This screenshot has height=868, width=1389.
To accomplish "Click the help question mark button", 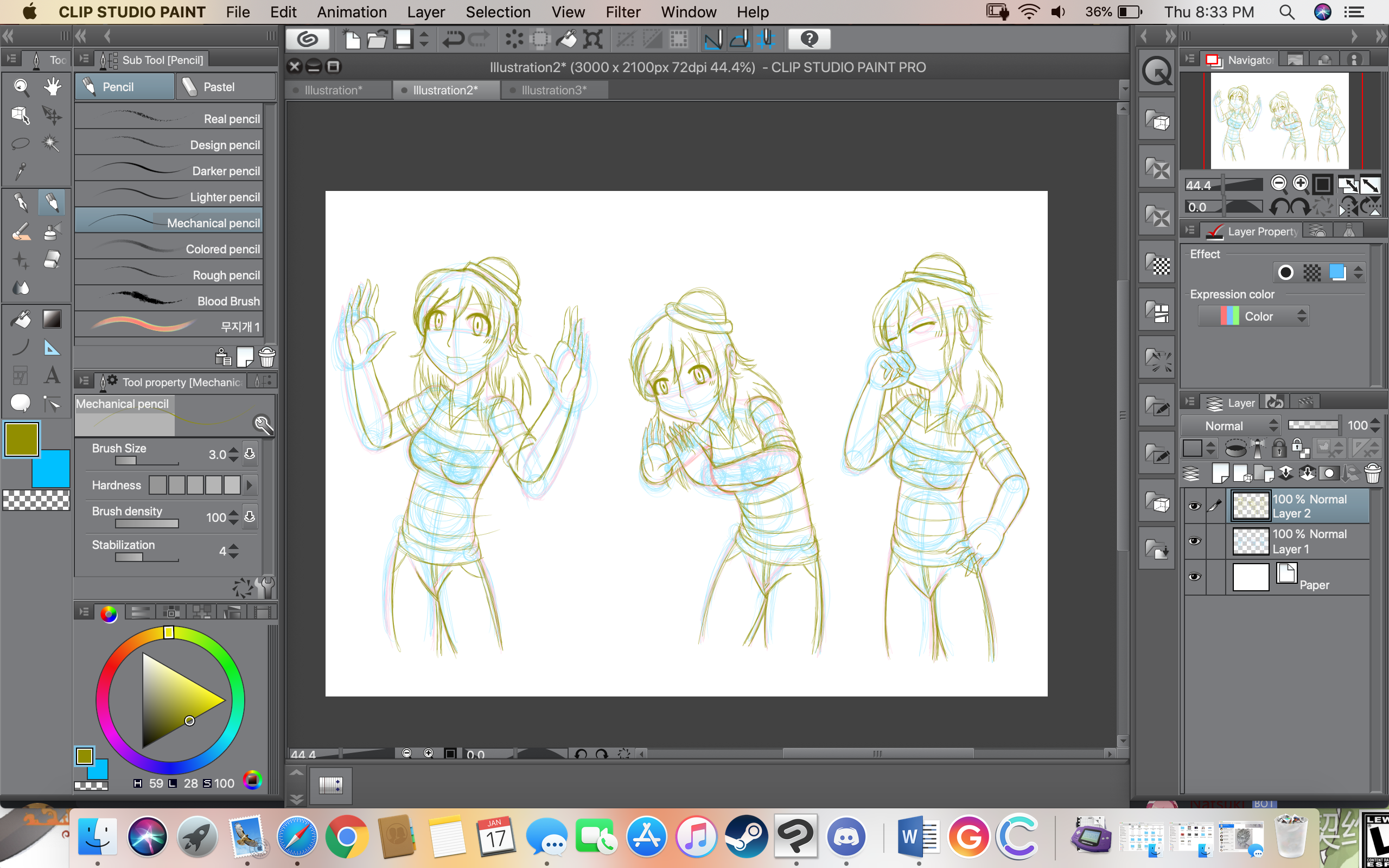I will (810, 39).
